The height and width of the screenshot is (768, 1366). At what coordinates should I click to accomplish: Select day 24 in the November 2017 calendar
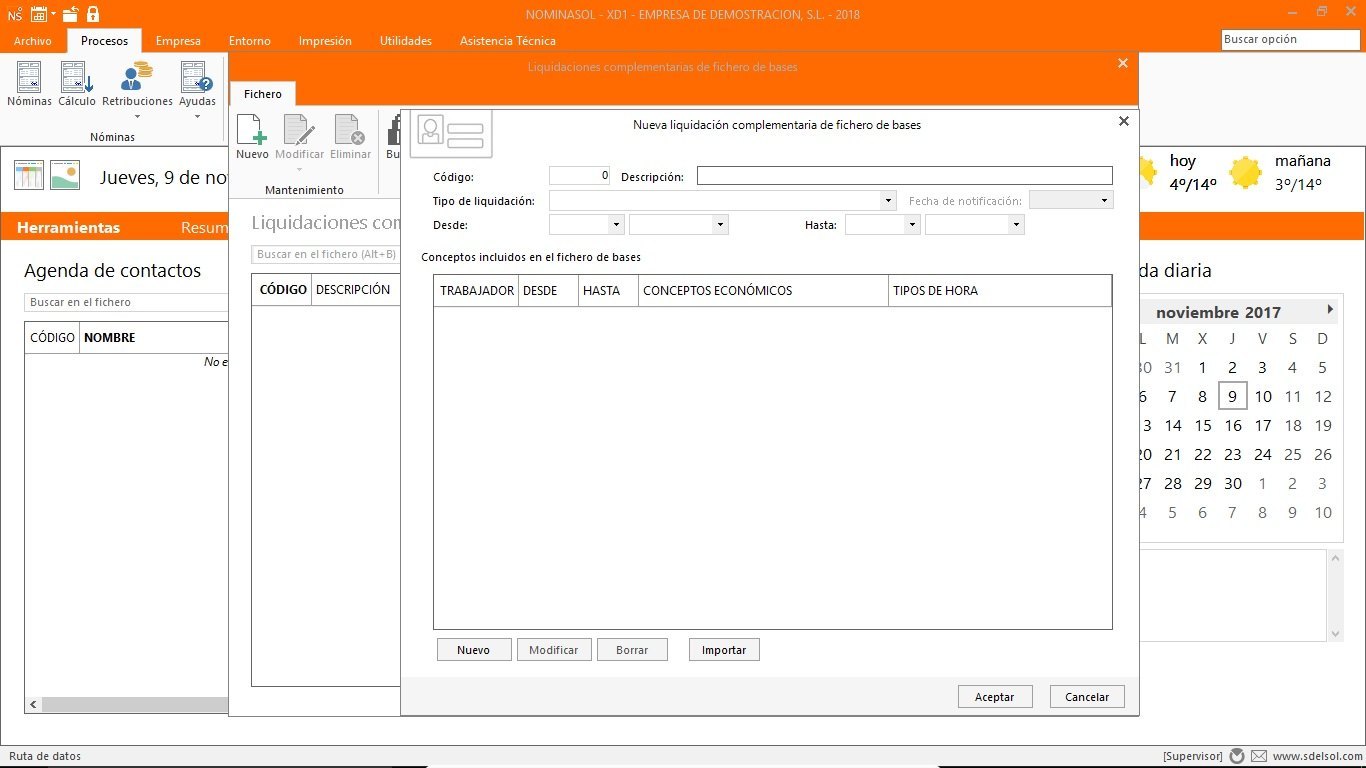(1263, 455)
